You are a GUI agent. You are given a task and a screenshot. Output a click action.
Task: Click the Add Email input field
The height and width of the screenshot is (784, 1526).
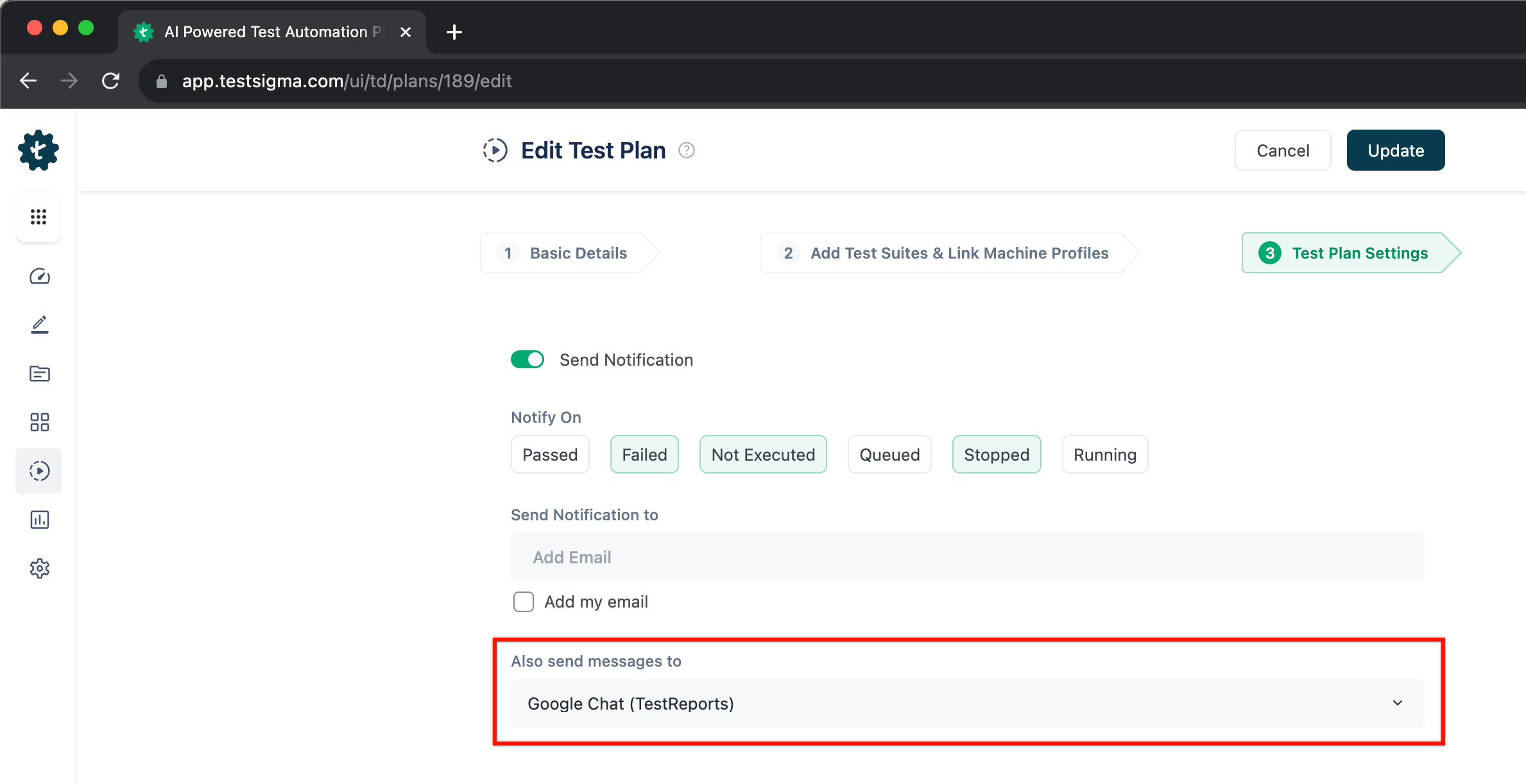pos(967,557)
